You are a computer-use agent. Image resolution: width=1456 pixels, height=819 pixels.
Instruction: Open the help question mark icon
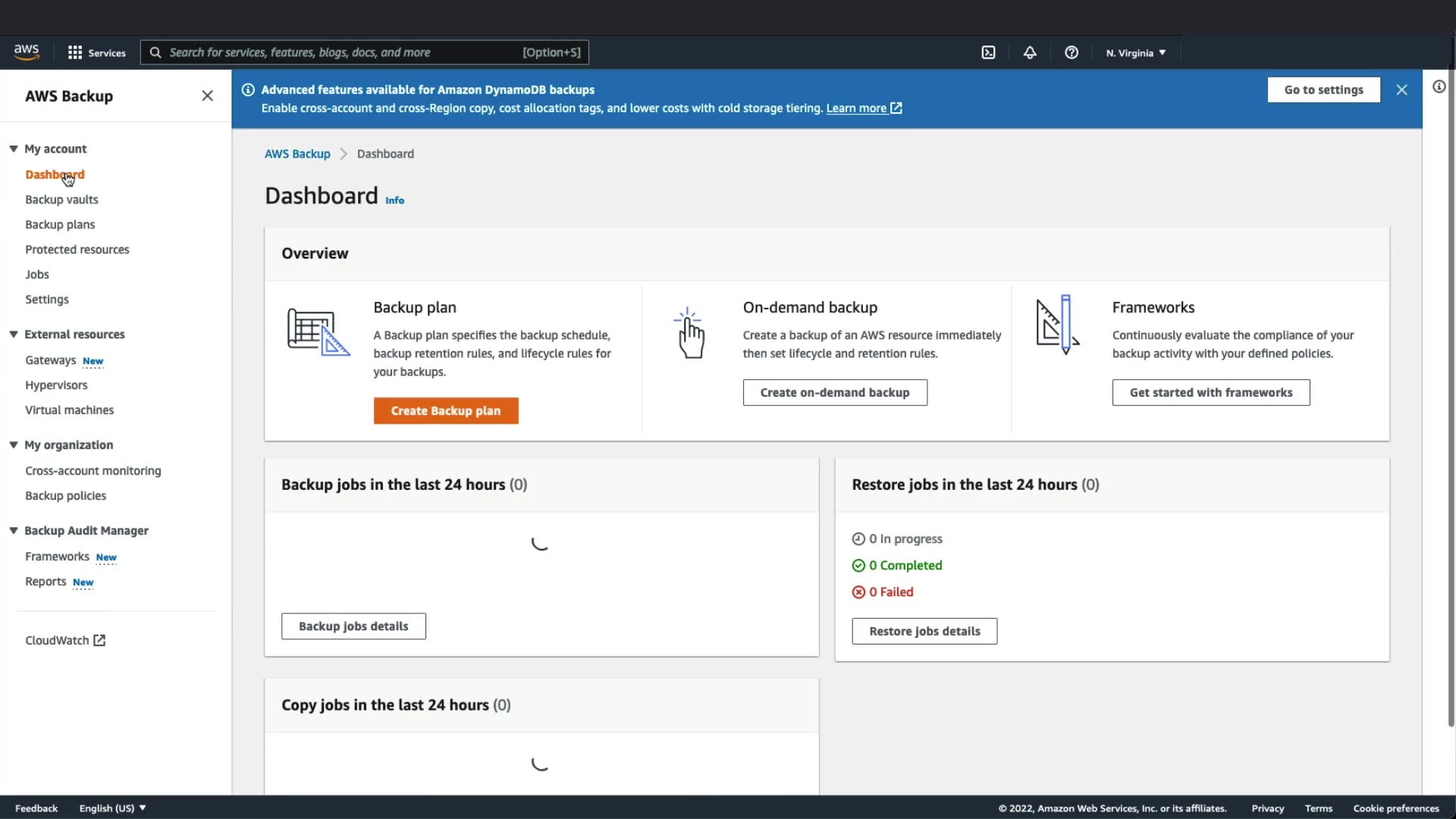tap(1072, 52)
